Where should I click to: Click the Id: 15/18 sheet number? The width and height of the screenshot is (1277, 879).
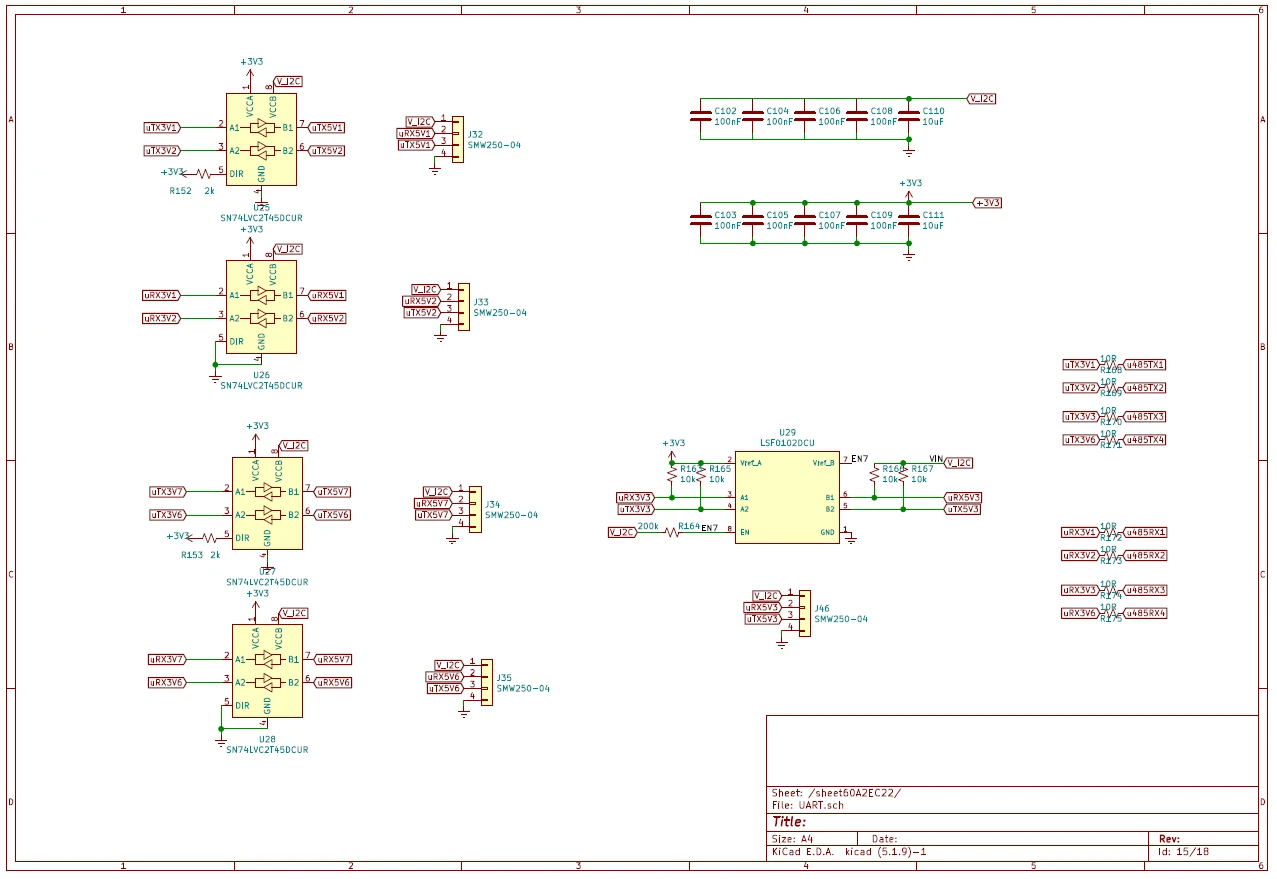[x=1185, y=853]
